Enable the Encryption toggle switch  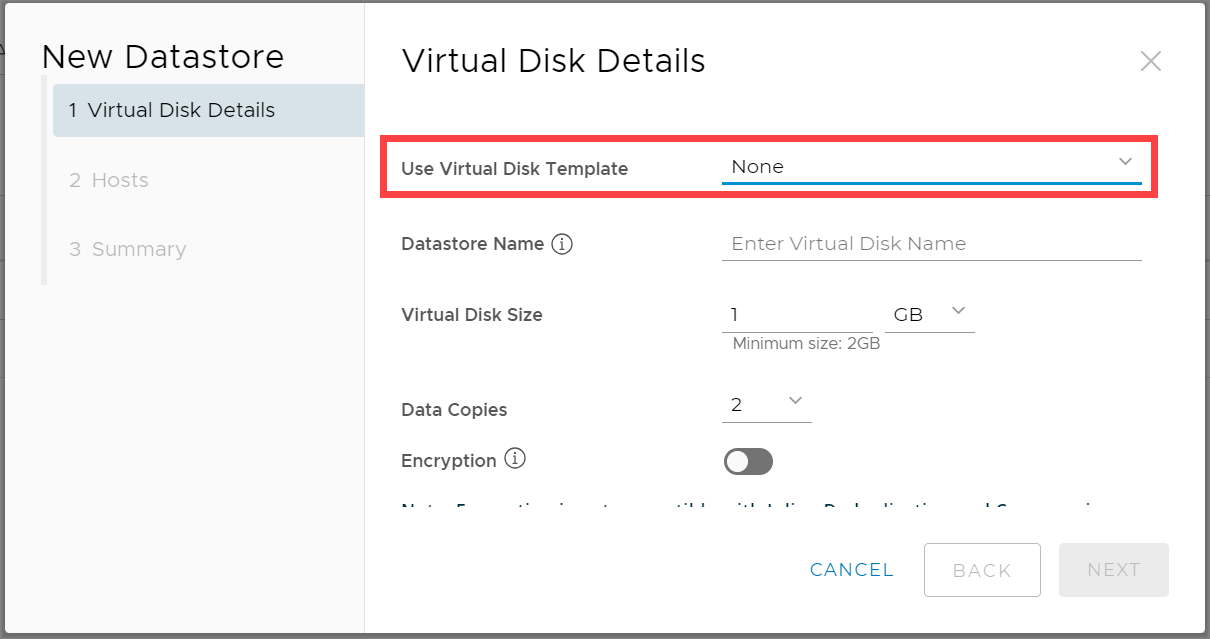[x=748, y=461]
